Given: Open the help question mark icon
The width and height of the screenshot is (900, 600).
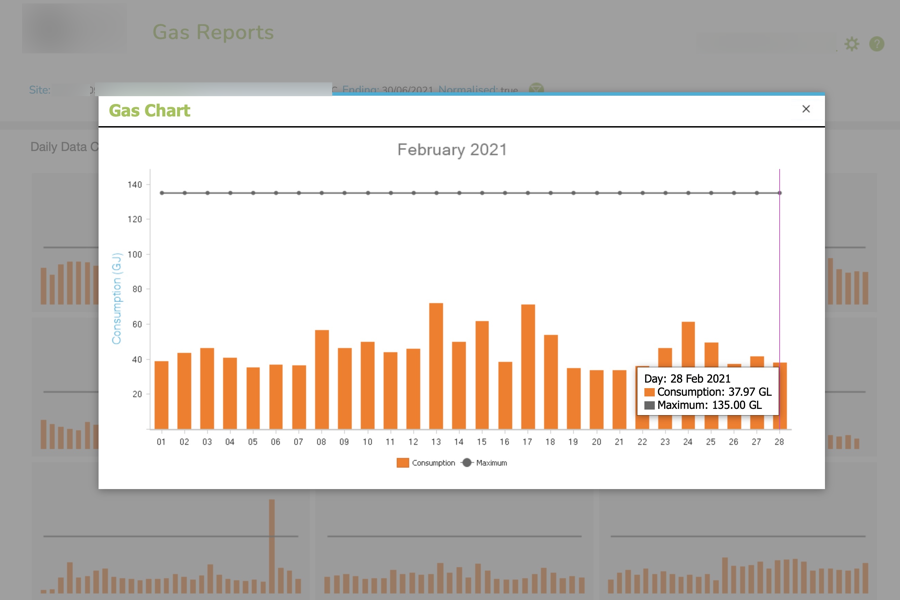Looking at the screenshot, I should click(x=876, y=44).
